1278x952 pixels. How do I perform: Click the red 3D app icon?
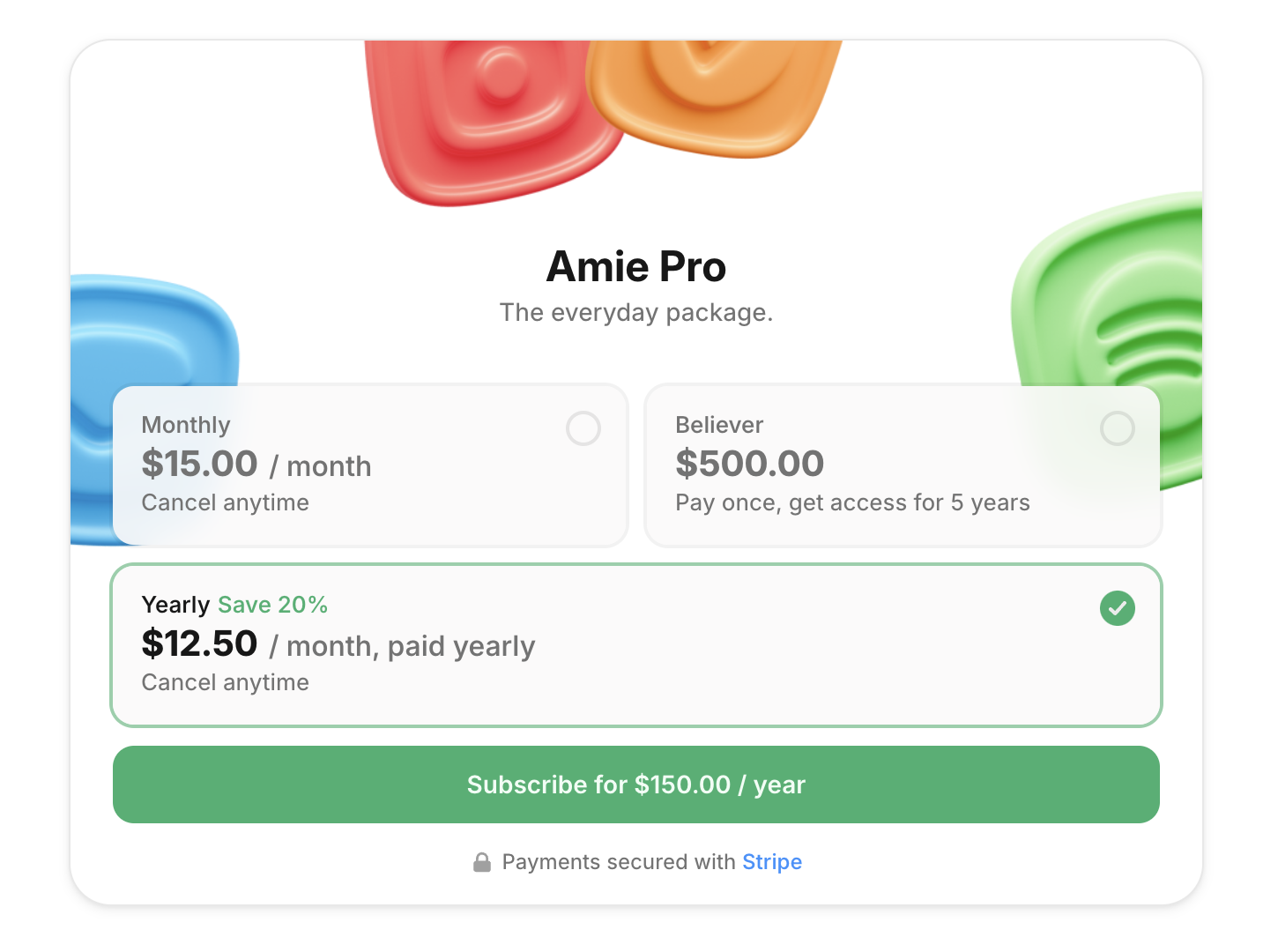click(x=489, y=115)
